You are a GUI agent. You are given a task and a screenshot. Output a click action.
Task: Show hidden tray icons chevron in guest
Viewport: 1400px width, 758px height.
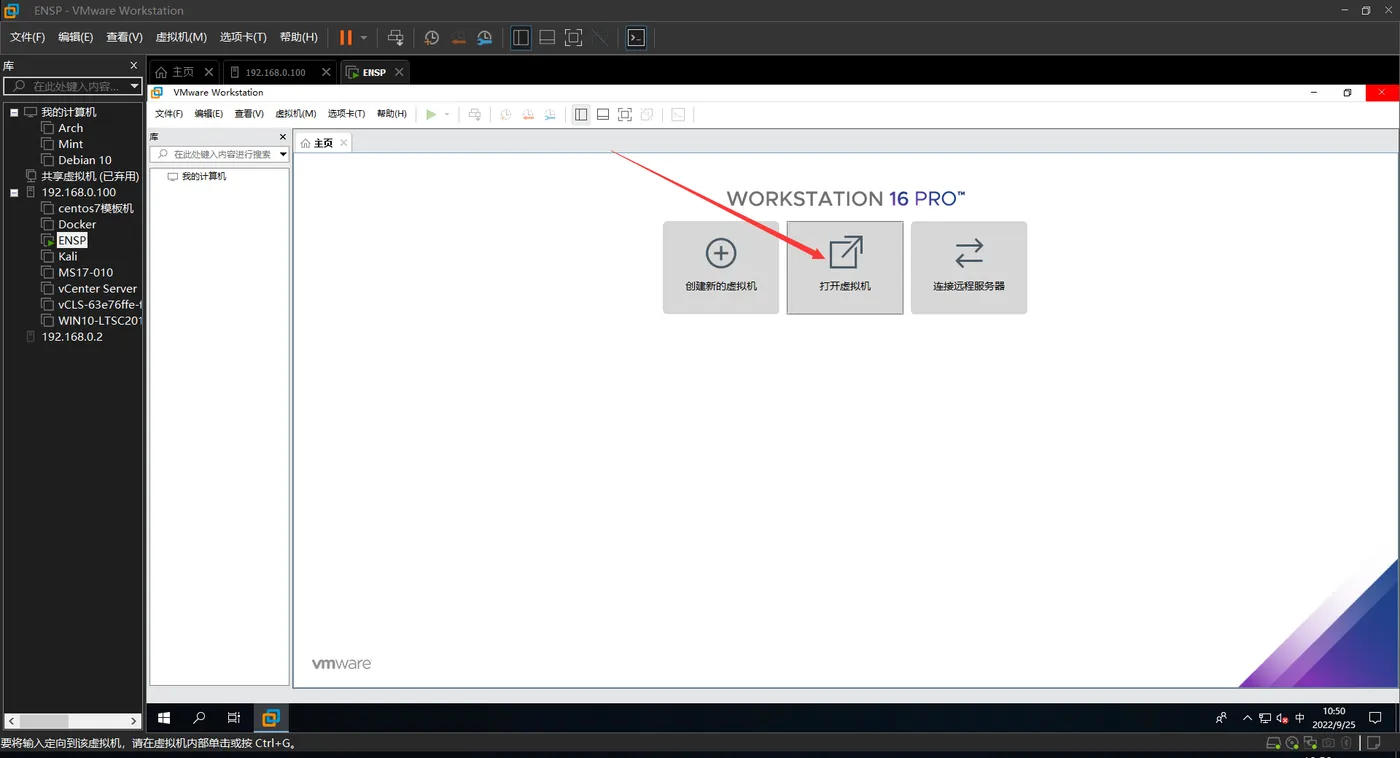[1247, 718]
